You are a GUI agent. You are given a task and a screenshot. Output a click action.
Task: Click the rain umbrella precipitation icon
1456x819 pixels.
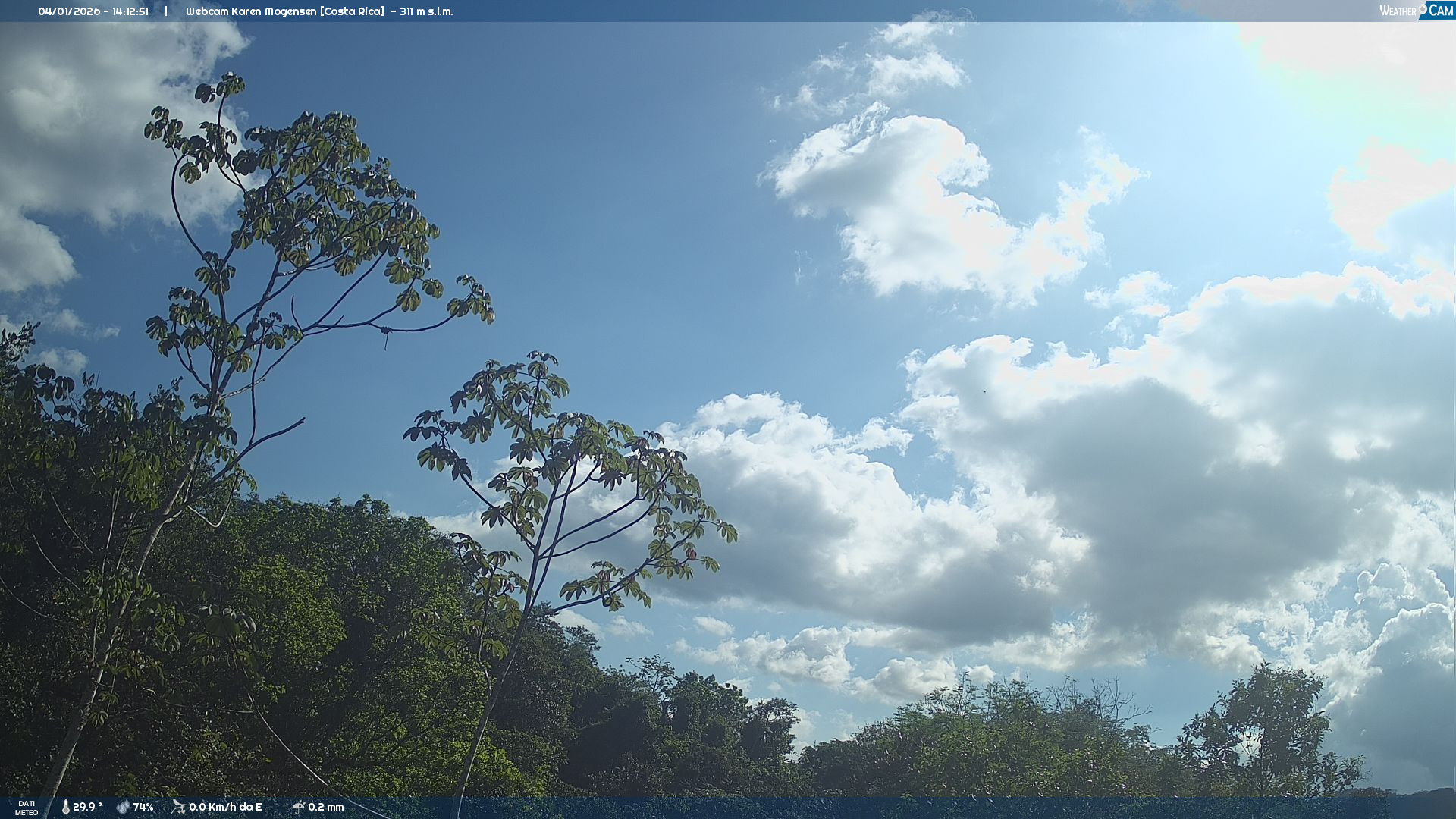pos(298,807)
